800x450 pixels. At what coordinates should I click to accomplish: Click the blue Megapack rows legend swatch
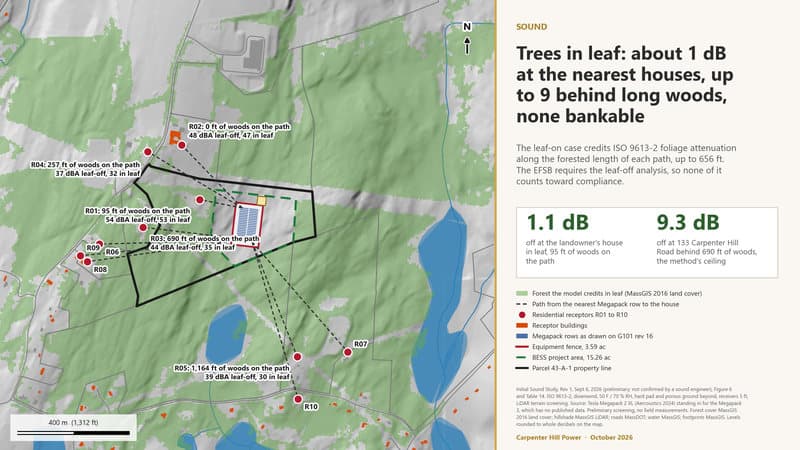pos(522,336)
